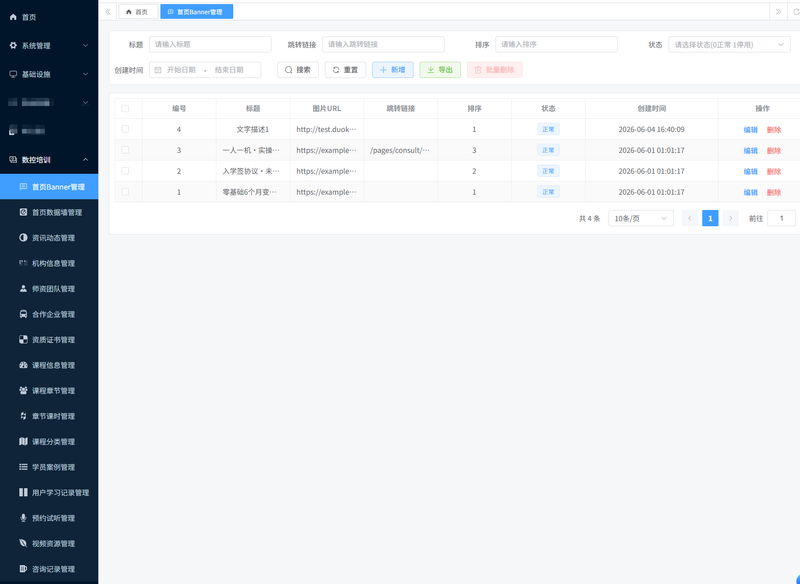Click the 预约试听管理 microphone icon
The width and height of the screenshot is (800, 584).
coord(23,518)
